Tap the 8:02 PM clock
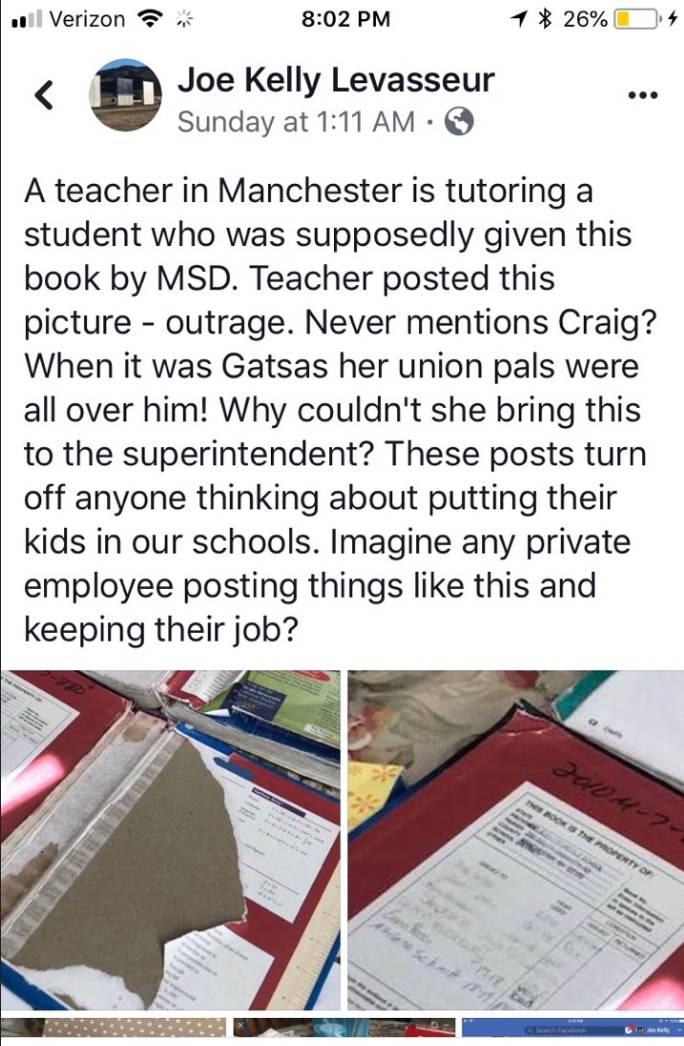The width and height of the screenshot is (684, 1046). pyautogui.click(x=346, y=19)
